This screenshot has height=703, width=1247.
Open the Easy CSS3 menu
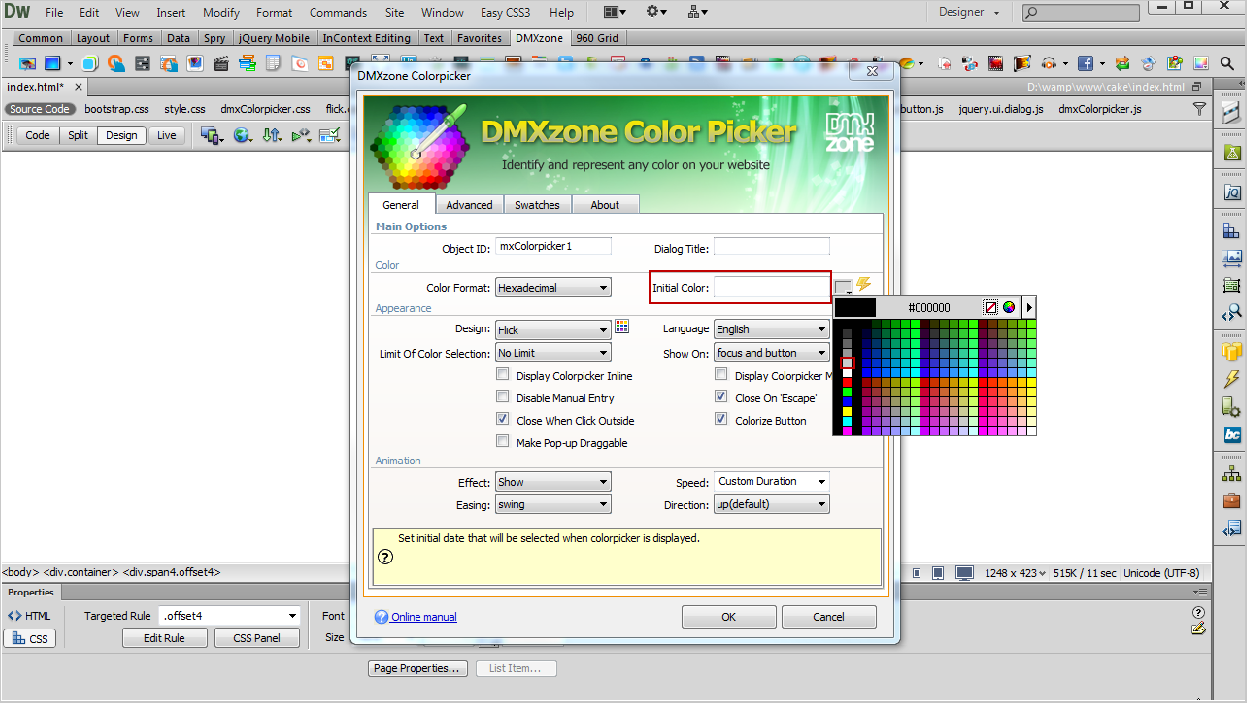(x=506, y=13)
